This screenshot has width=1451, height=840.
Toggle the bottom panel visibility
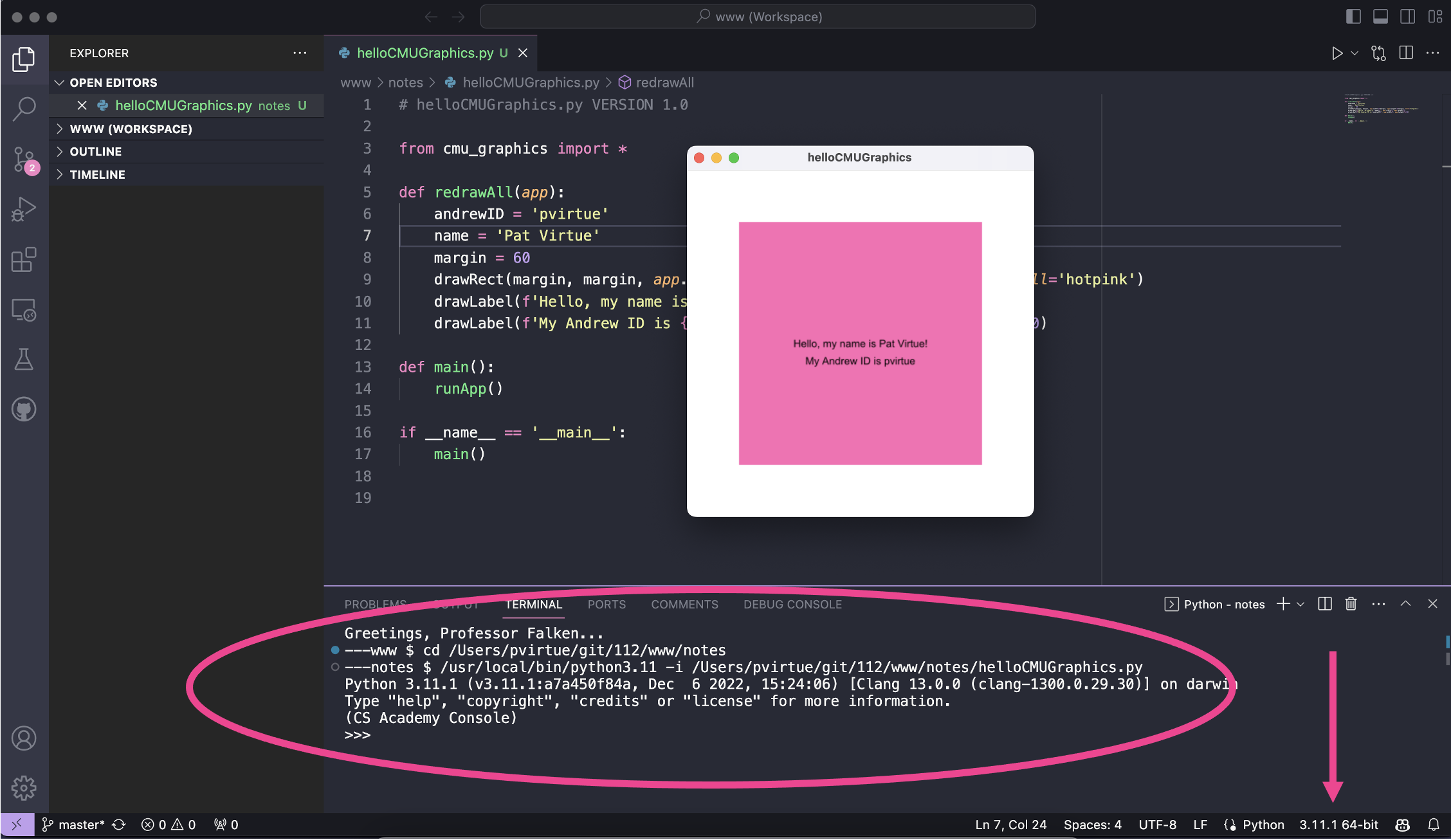tap(1380, 17)
